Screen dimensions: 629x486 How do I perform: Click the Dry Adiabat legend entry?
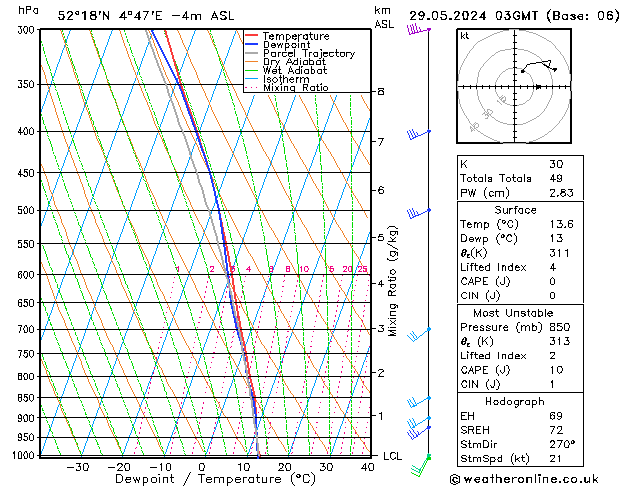[286, 62]
